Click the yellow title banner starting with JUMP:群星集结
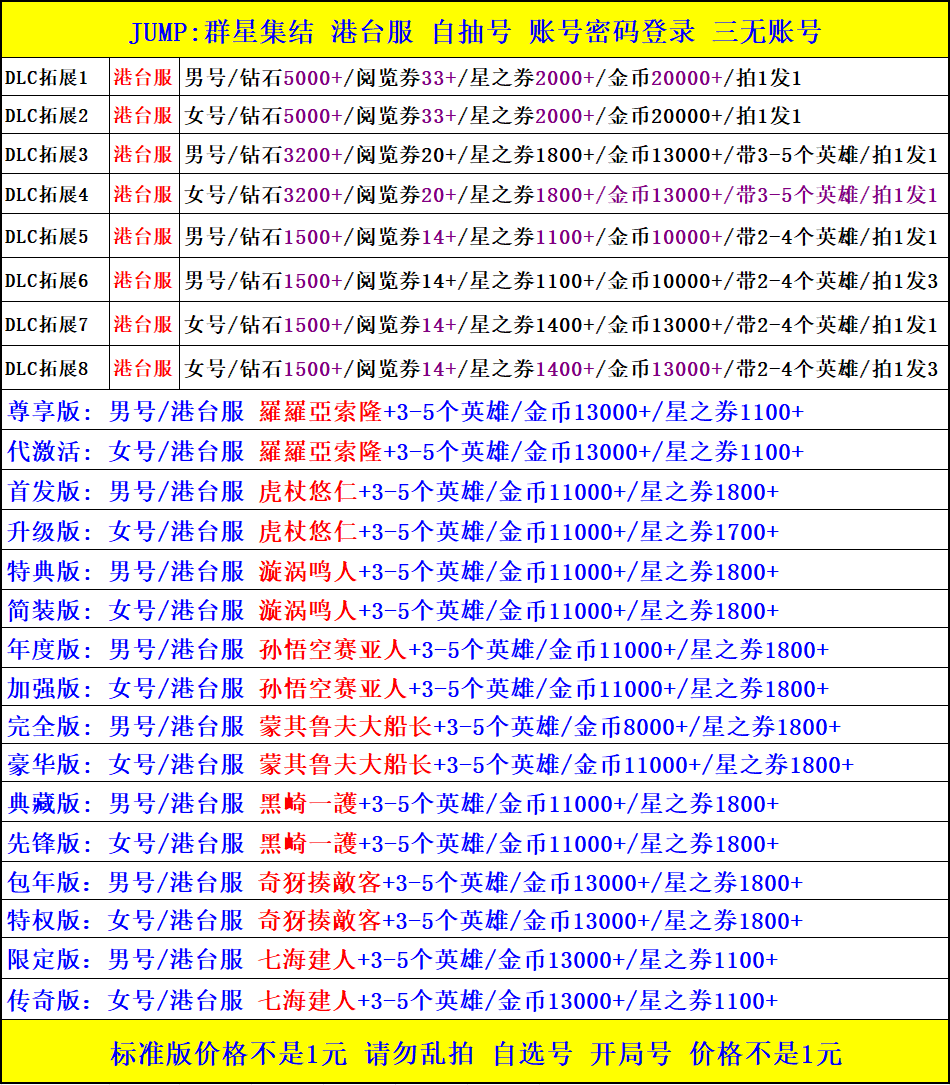The image size is (950, 1085). (x=475, y=31)
